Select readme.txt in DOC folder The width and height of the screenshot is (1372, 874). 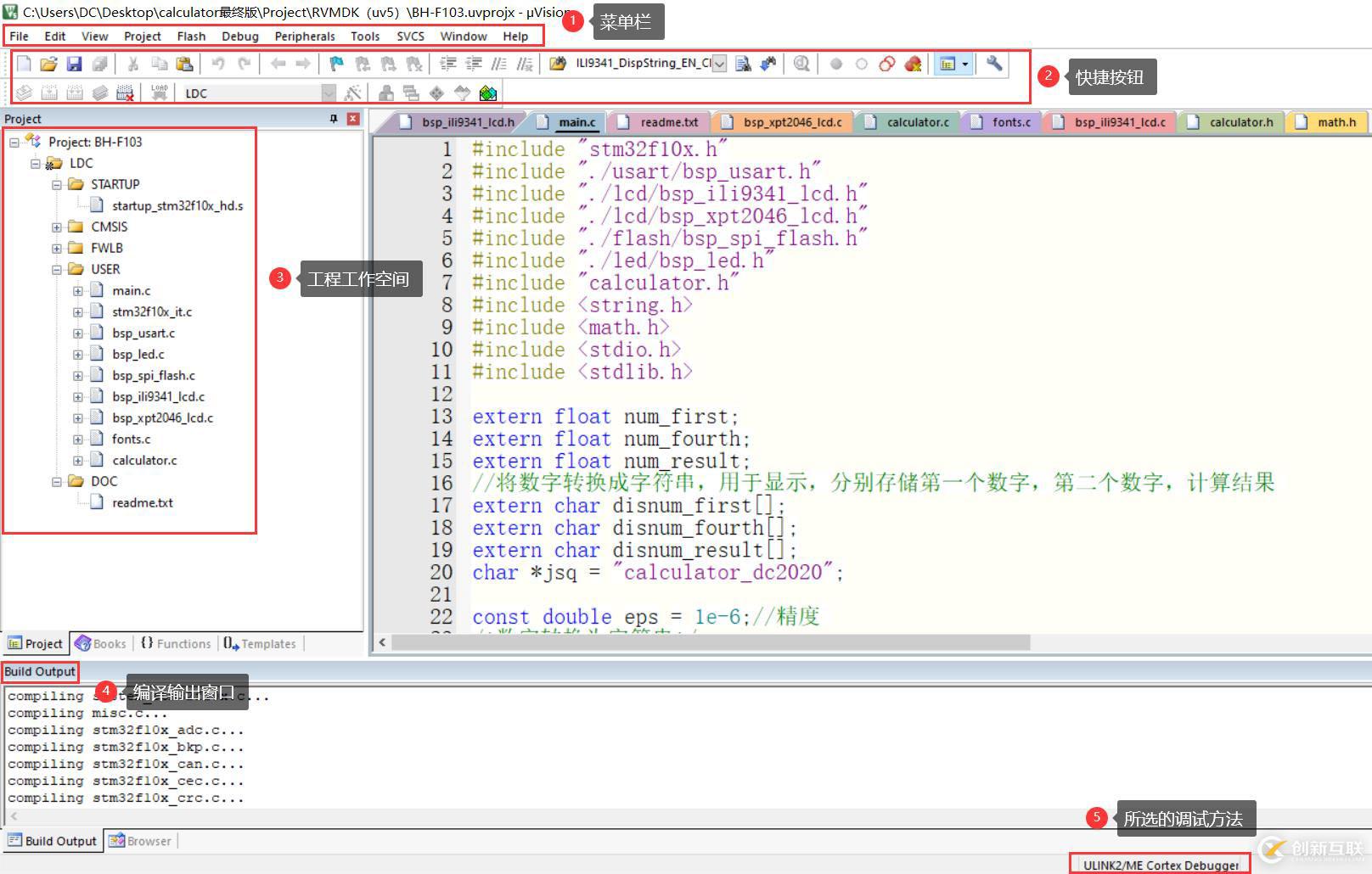pyautogui.click(x=142, y=502)
